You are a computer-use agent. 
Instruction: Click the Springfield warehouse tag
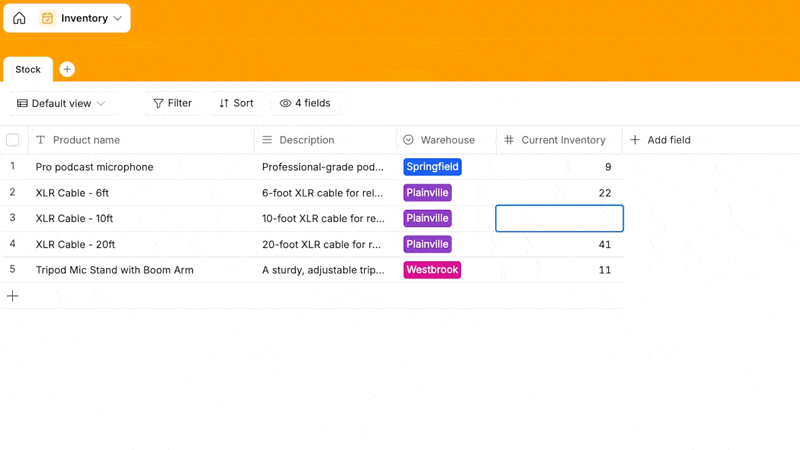[x=432, y=167]
